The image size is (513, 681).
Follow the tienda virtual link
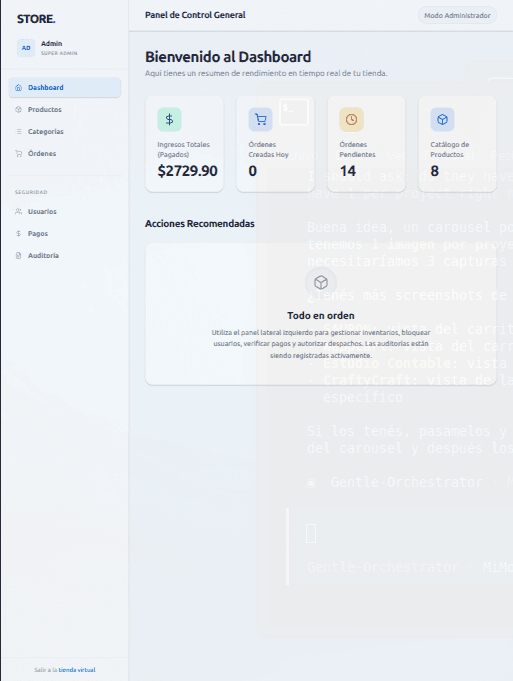coord(77,670)
